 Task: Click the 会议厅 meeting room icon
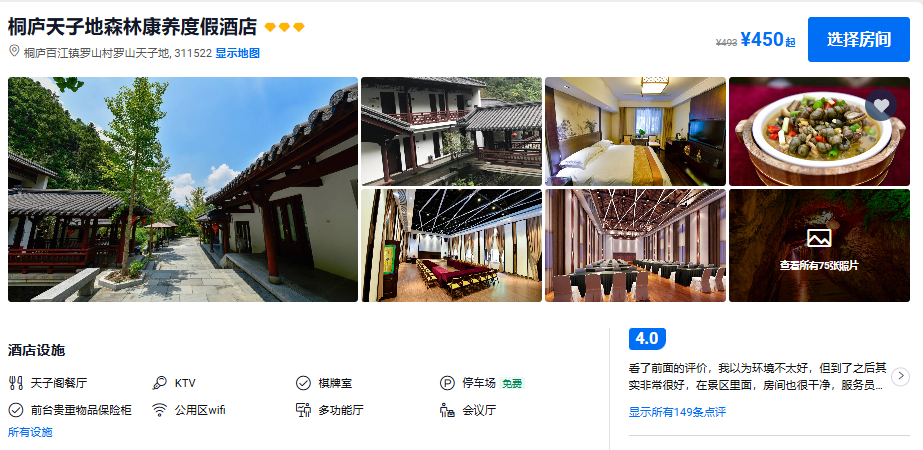[x=447, y=410]
